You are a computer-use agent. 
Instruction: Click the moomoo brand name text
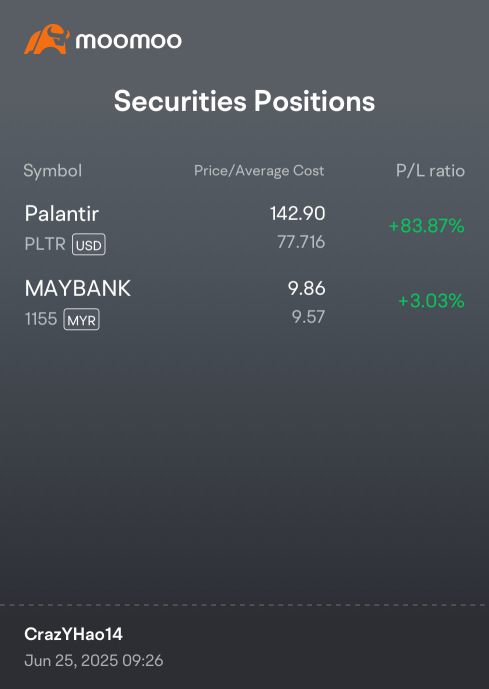tap(128, 41)
